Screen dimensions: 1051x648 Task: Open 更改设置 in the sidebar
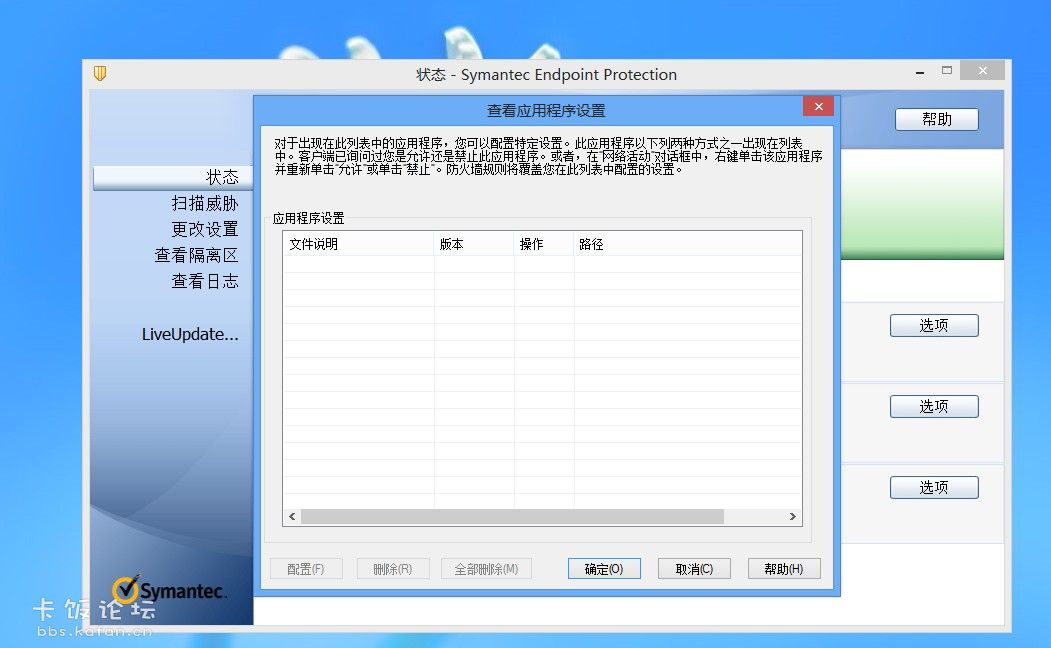coord(204,229)
